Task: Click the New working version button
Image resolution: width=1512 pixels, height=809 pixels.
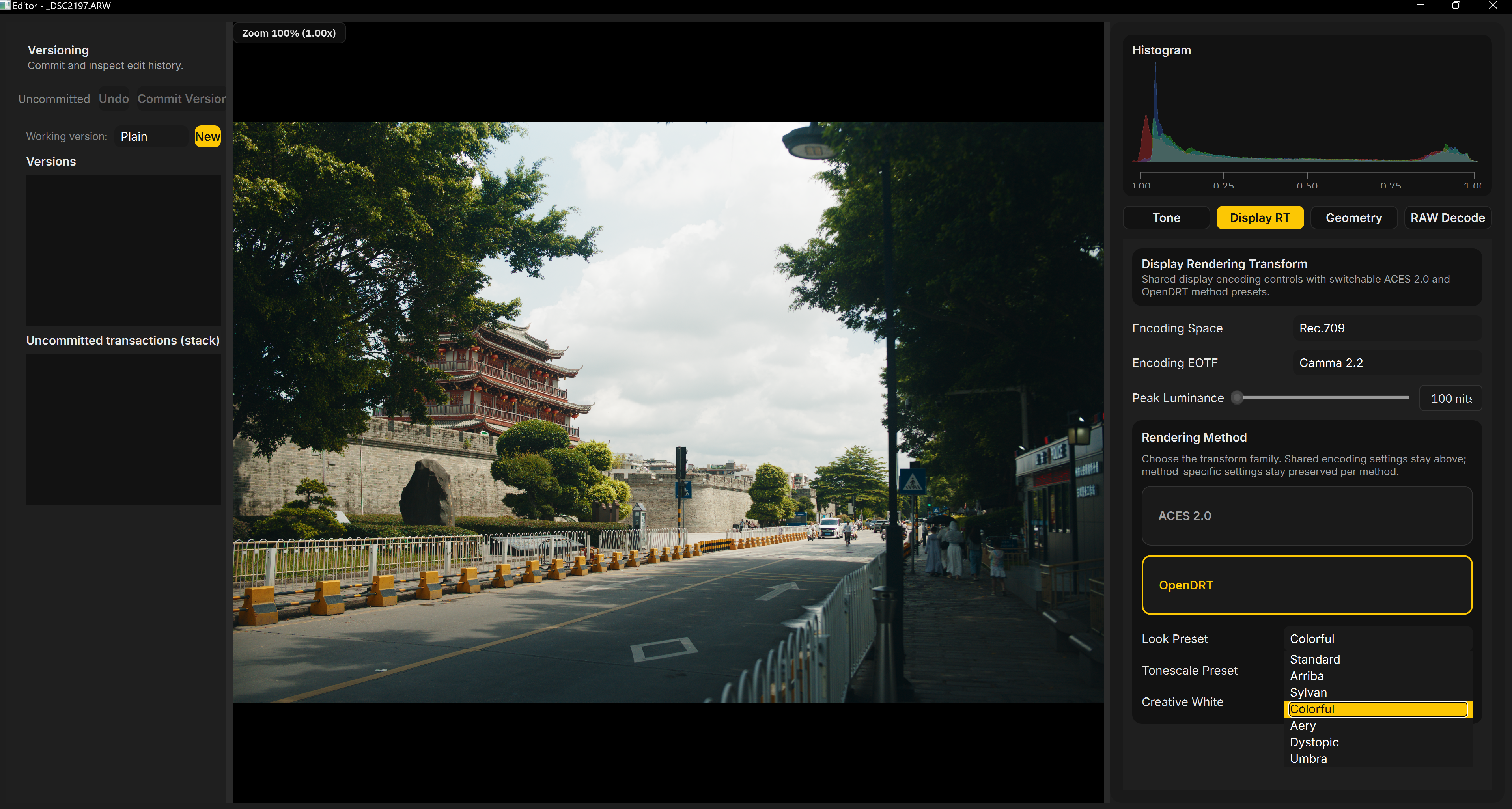Action: (x=207, y=136)
